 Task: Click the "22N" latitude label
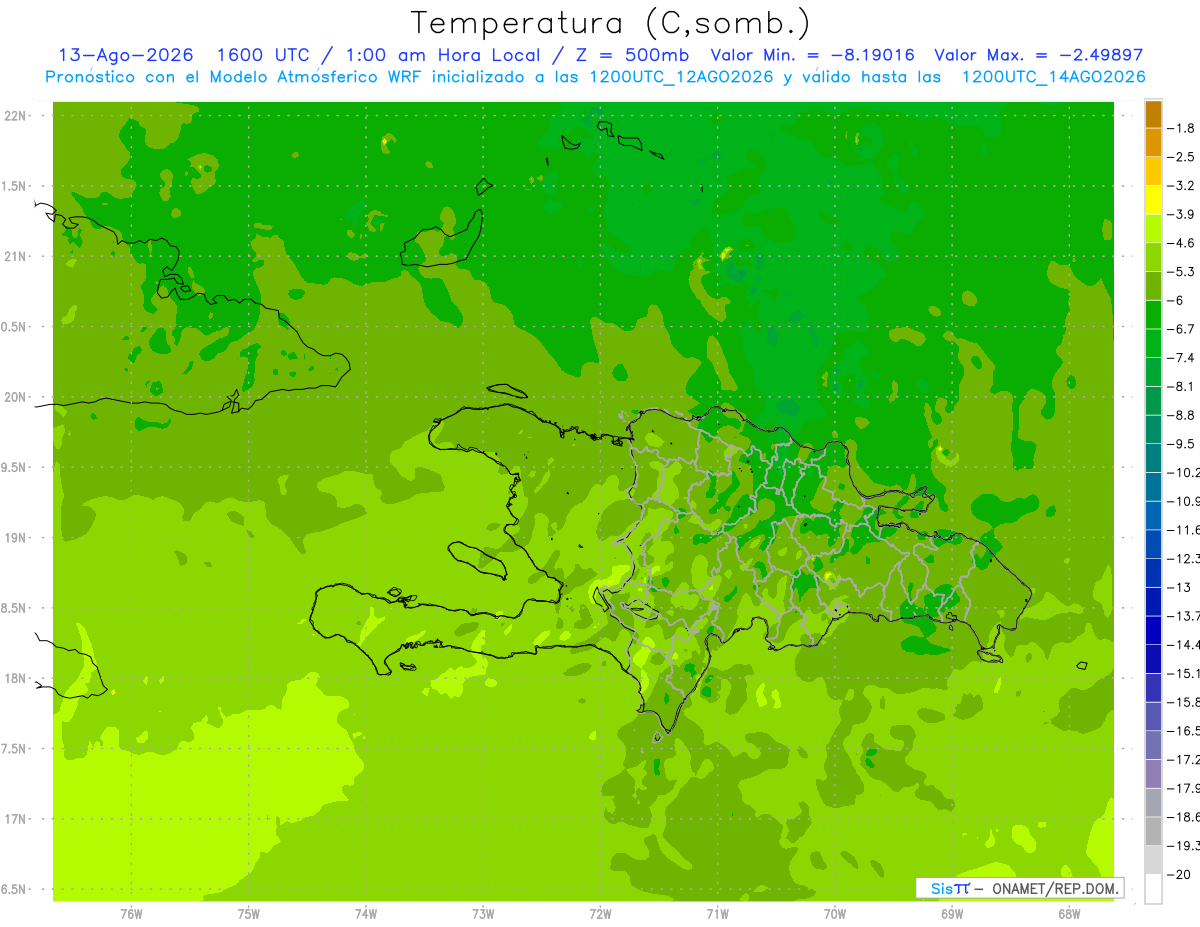pyautogui.click(x=17, y=115)
